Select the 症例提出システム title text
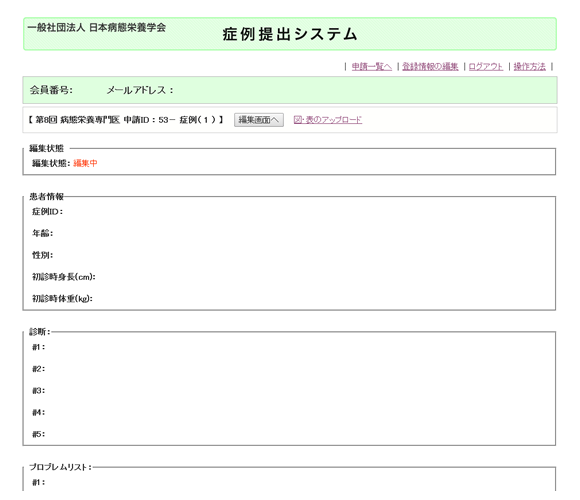Viewport: 580px width, 500px height. [290, 34]
